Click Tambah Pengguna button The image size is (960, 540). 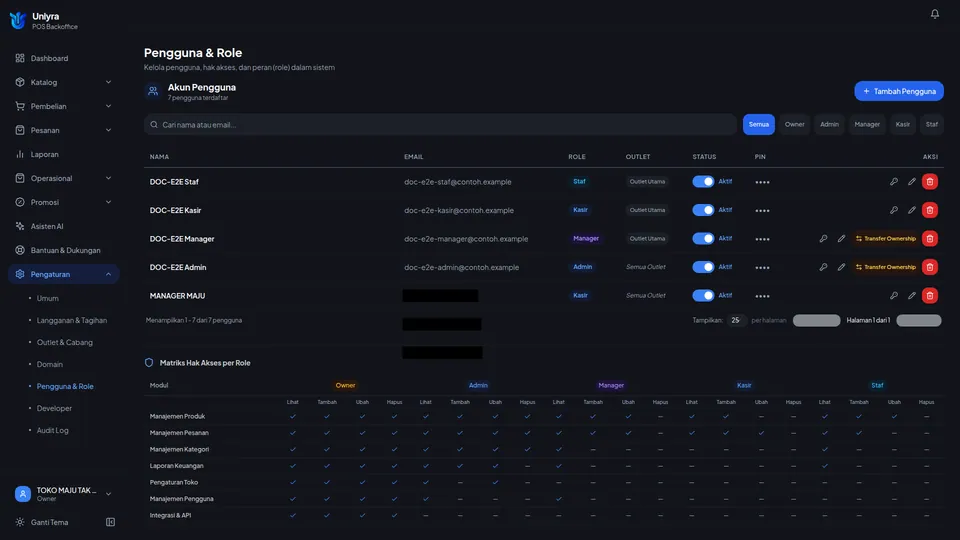[899, 91]
